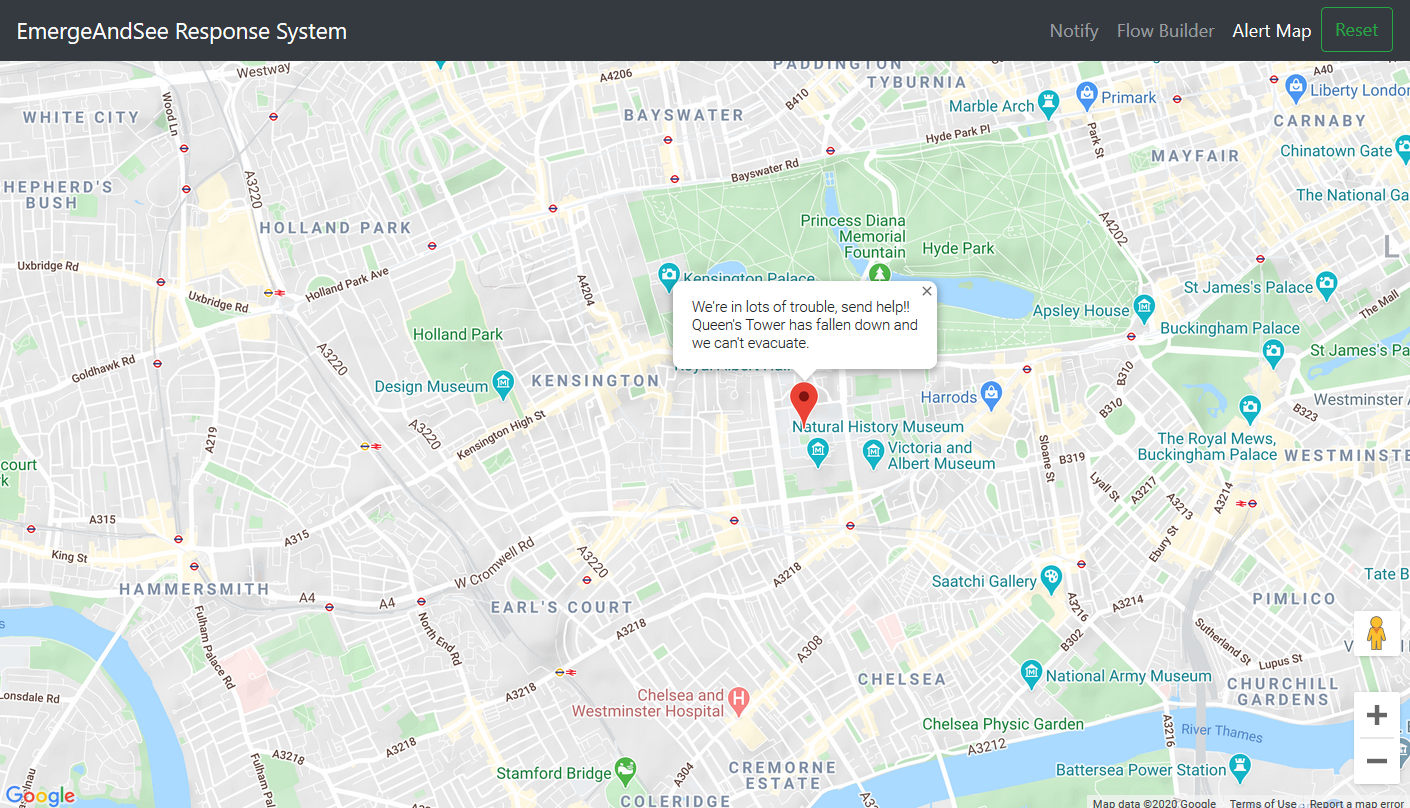
Task: Click the Chelsea and Westminster Hospital icon
Action: click(x=739, y=699)
